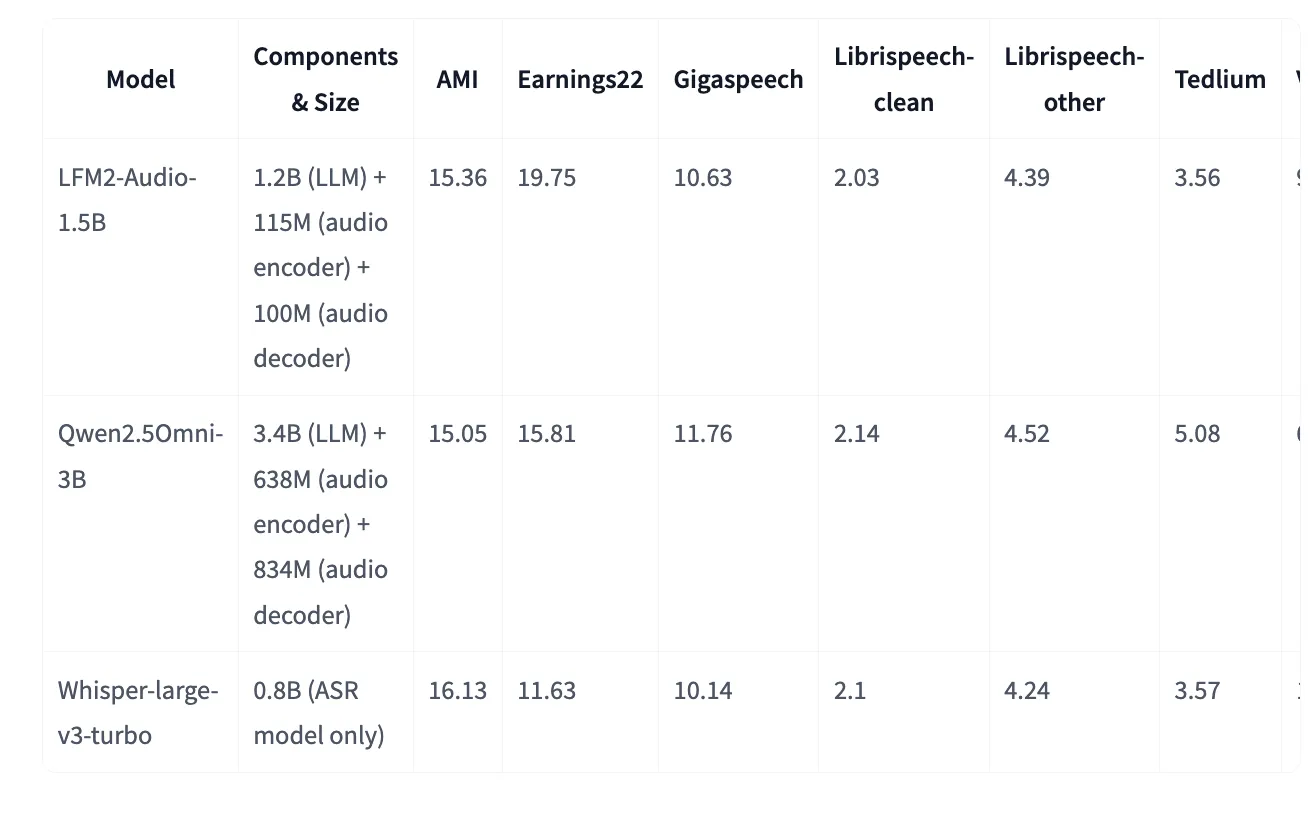Select the "0.8B (ASR model only)" cell
1312x828 pixels.
319,712
